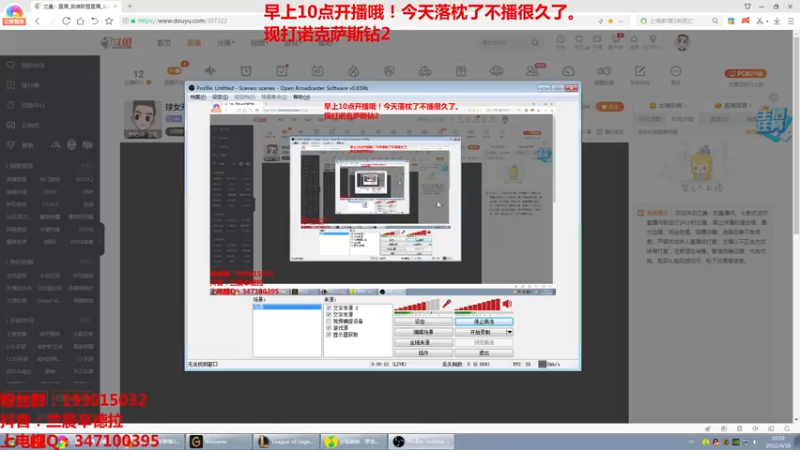
Task: Go to browser home page icon
Action: [80, 21]
